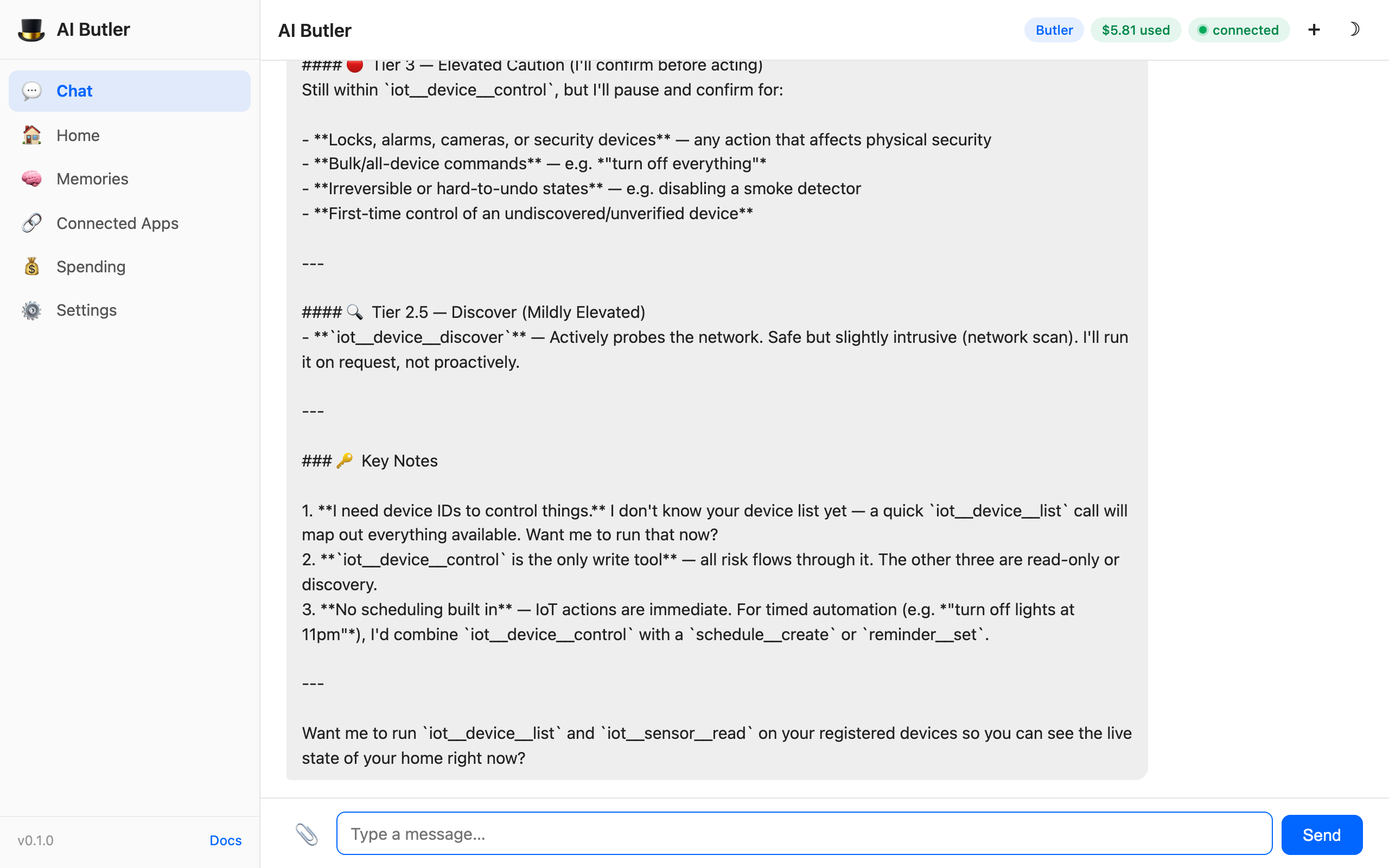Click the Butler badge in header
This screenshot has width=1389, height=868.
pos(1054,30)
